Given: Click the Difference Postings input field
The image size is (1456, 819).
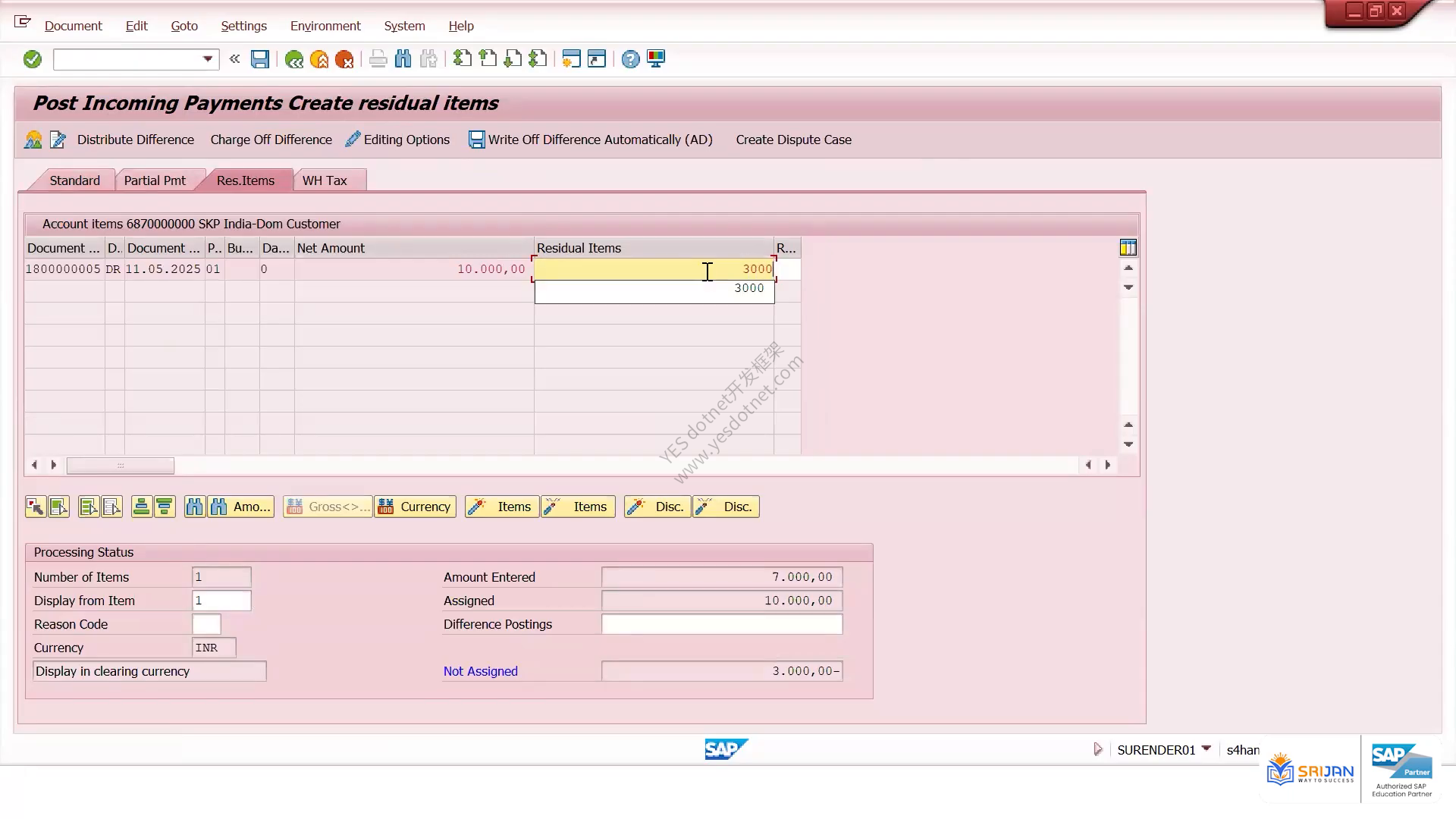Looking at the screenshot, I should 722,624.
